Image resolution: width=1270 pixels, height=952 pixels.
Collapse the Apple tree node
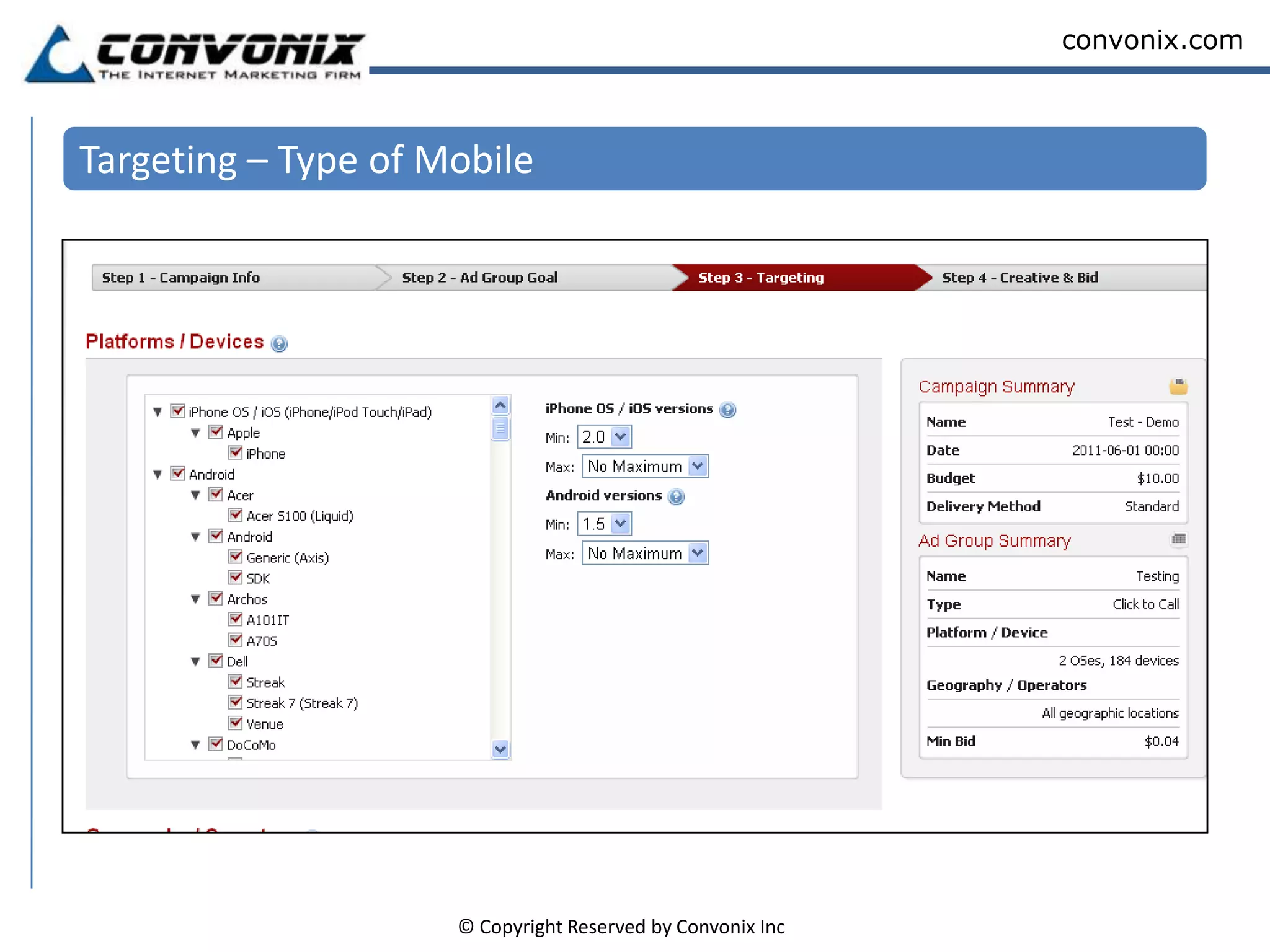click(x=195, y=433)
